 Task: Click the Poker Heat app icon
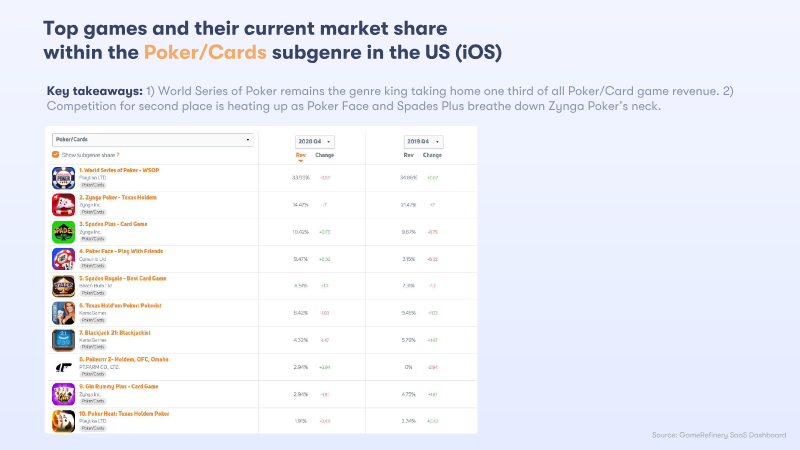[x=63, y=420]
